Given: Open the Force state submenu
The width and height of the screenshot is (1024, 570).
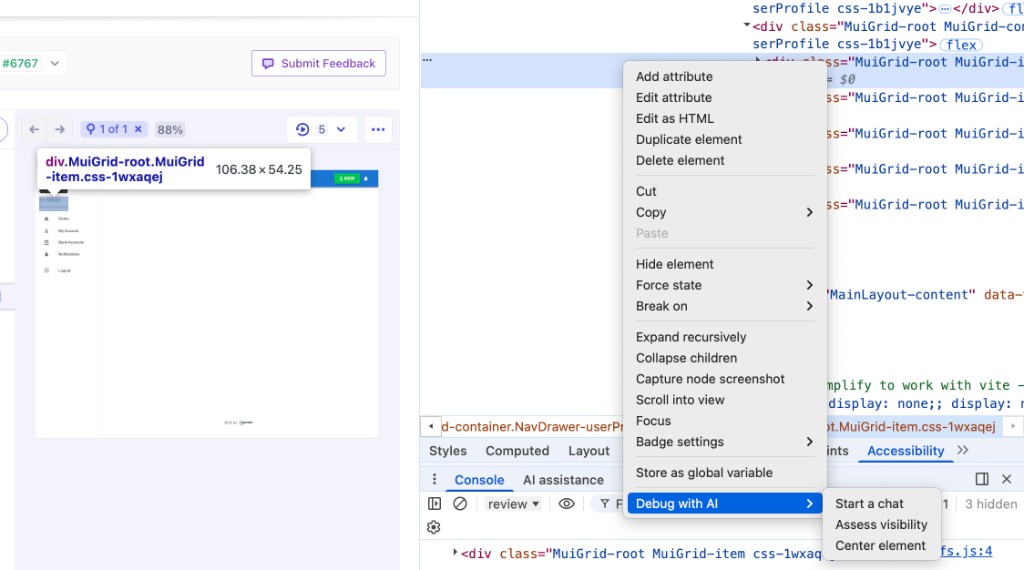Looking at the screenshot, I should point(724,285).
